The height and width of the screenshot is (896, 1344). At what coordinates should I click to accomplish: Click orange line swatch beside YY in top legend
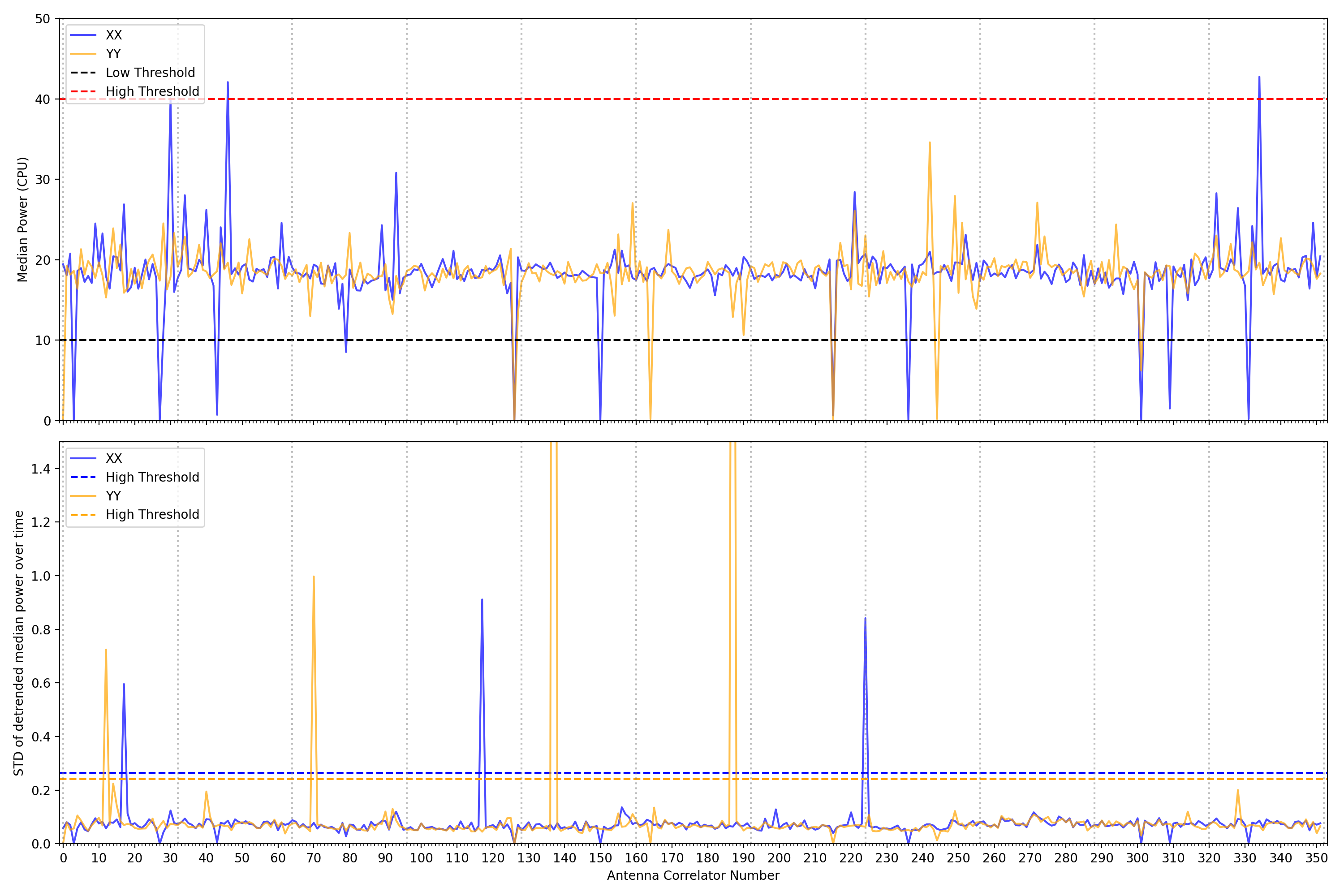coord(83,54)
